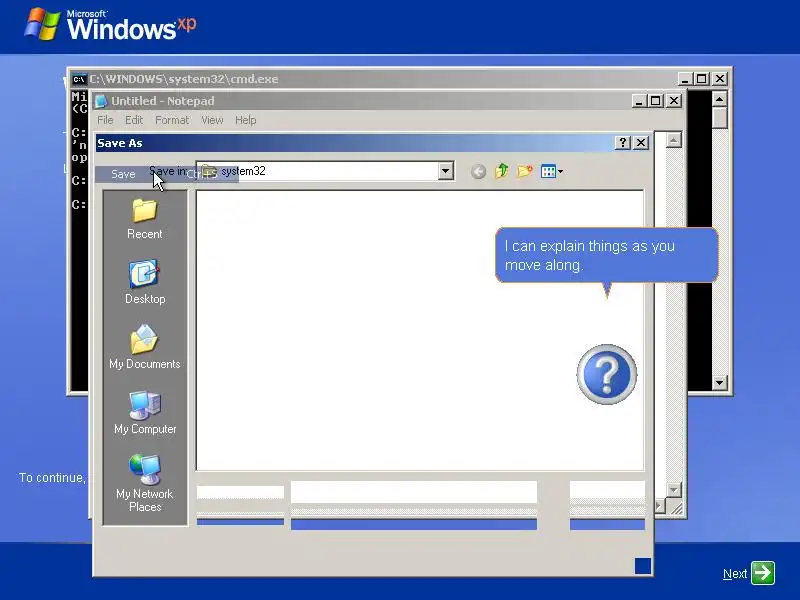This screenshot has height=600, width=800.
Task: Select Desktop in the places bar
Action: (x=144, y=283)
